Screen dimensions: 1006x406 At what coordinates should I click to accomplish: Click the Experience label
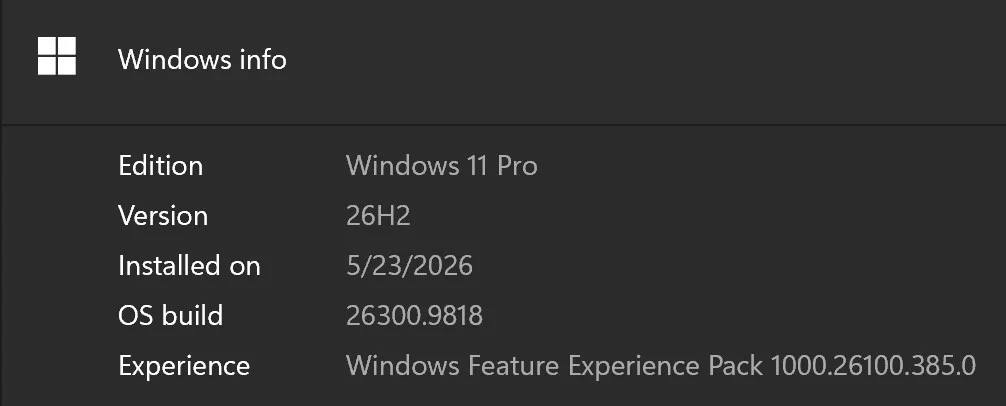[184, 366]
